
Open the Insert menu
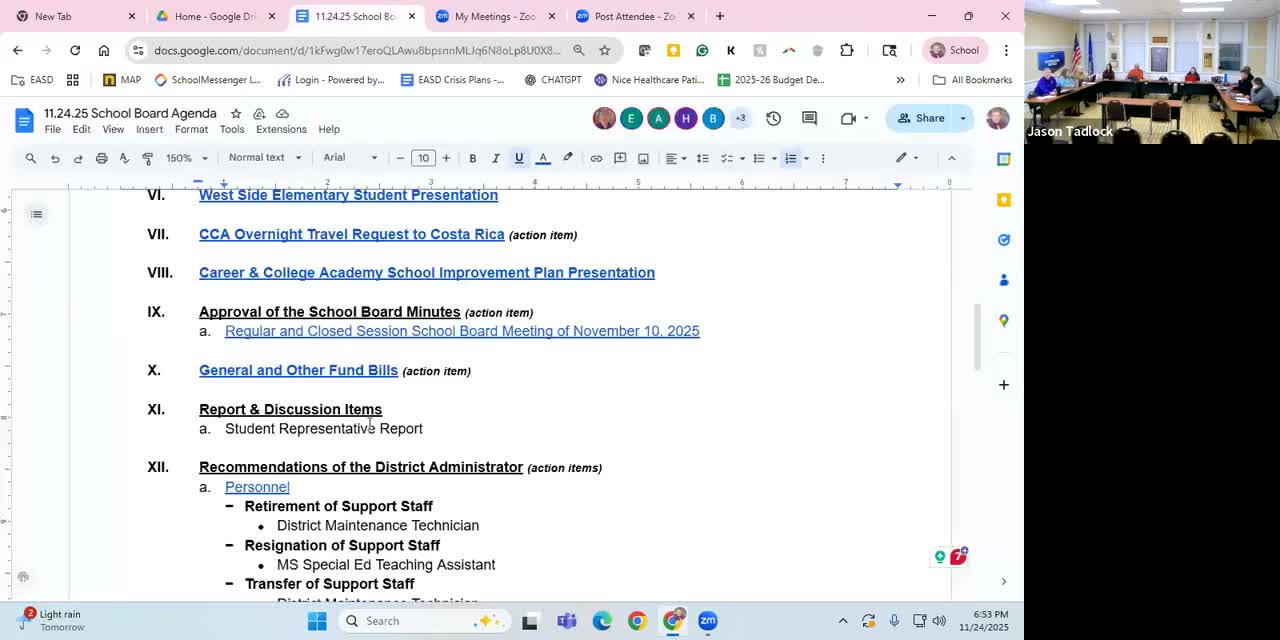(x=149, y=129)
